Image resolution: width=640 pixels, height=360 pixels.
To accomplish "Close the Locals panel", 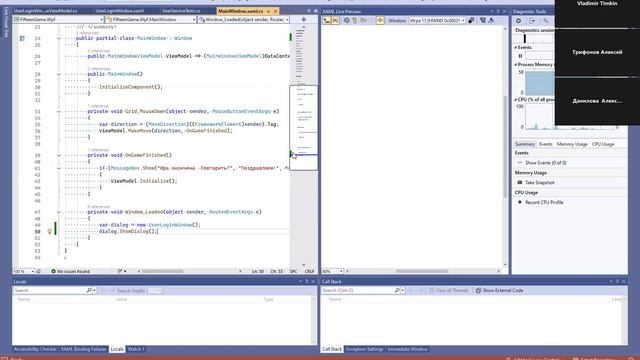I will coord(313,282).
